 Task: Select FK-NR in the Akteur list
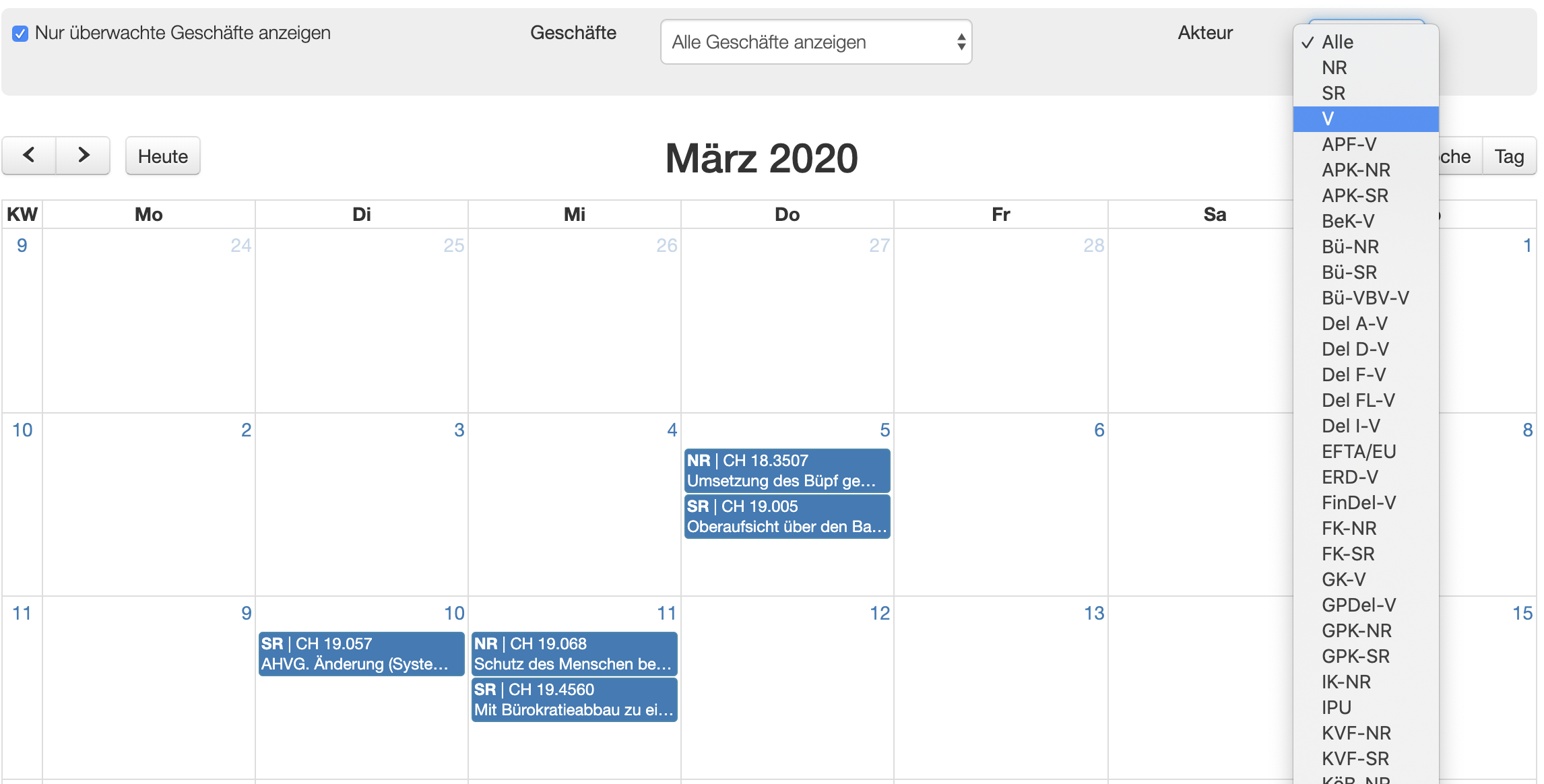[x=1365, y=528]
